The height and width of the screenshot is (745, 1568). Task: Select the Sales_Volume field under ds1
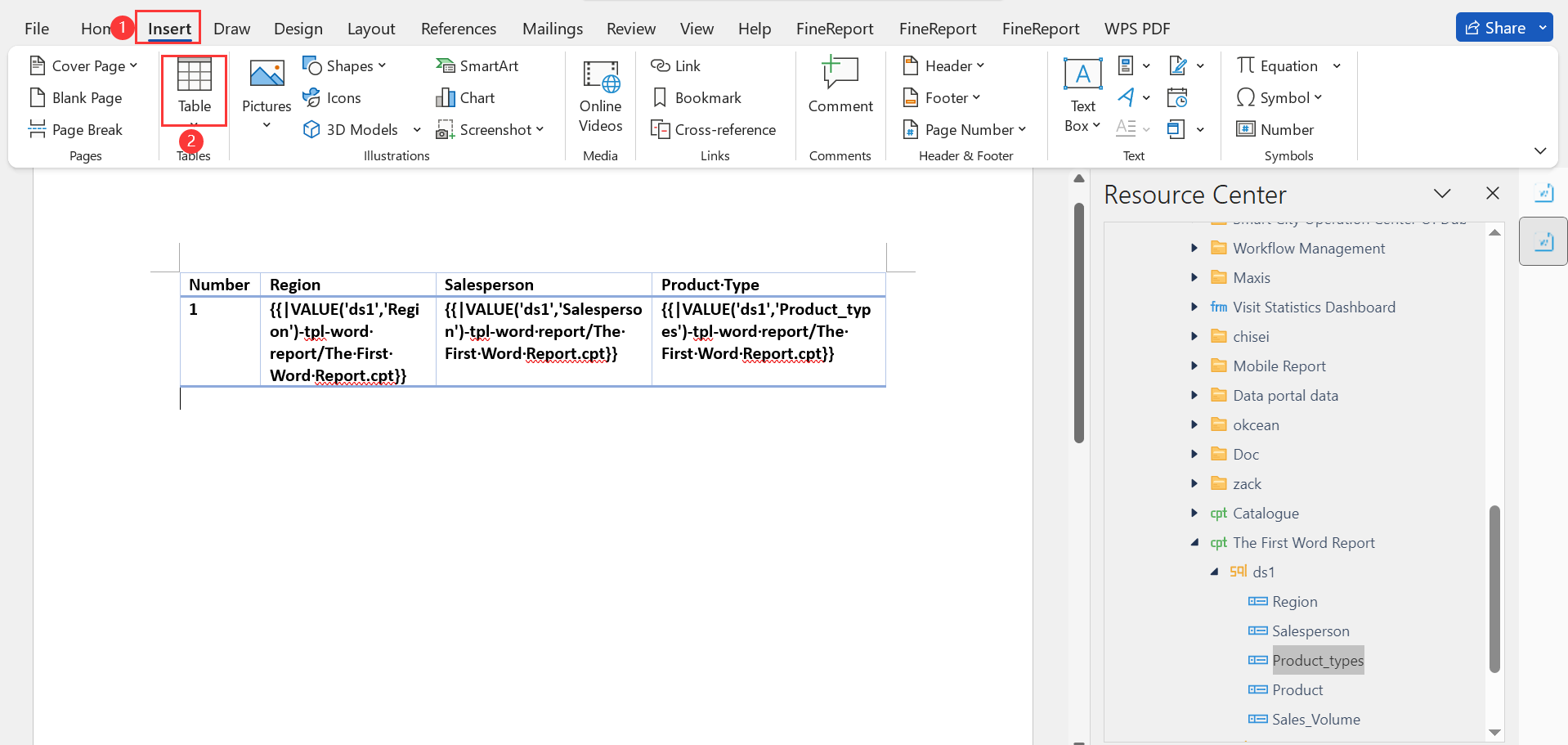(x=1315, y=719)
